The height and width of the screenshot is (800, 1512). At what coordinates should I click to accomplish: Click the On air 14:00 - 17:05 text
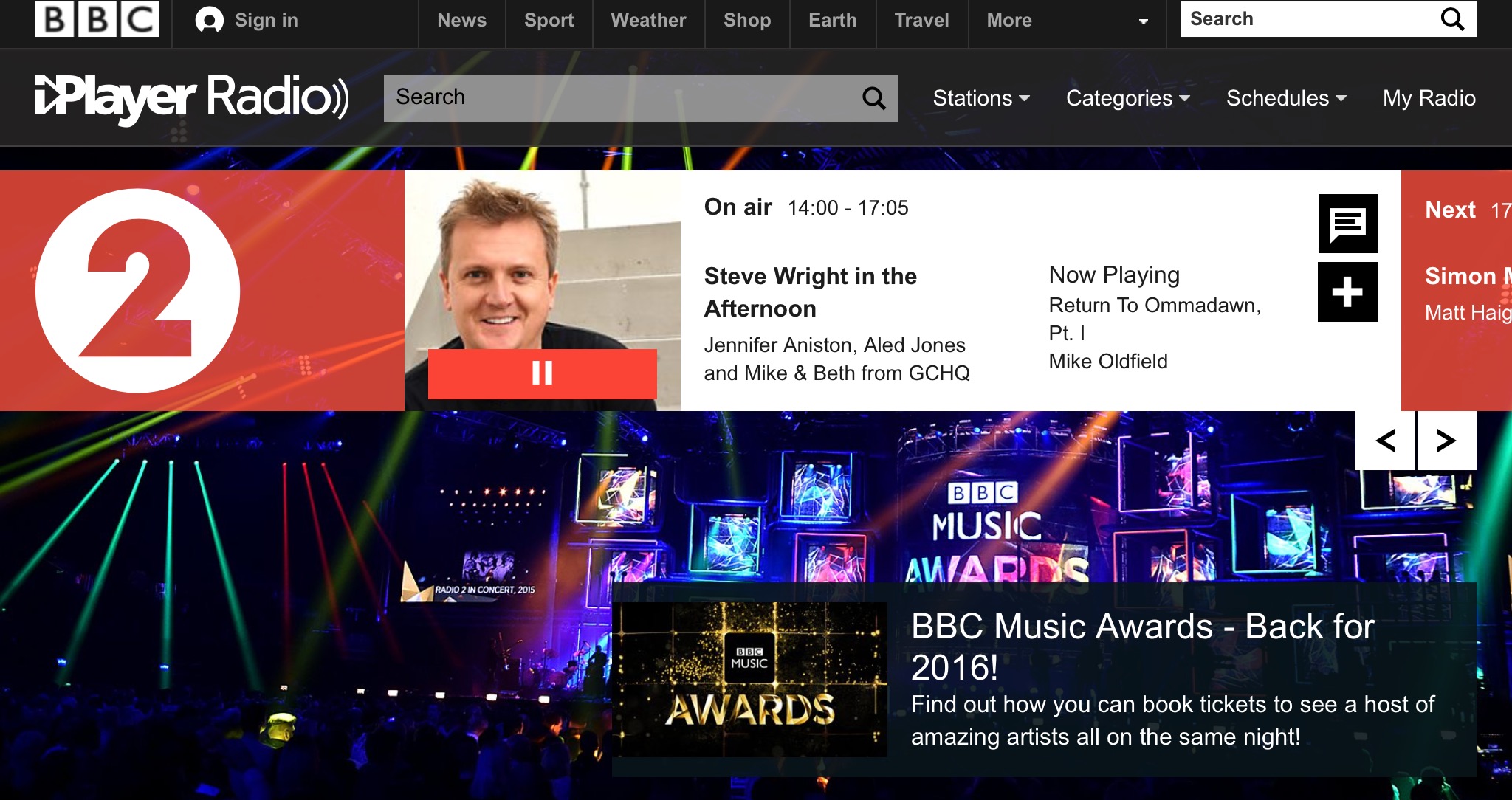[x=806, y=207]
